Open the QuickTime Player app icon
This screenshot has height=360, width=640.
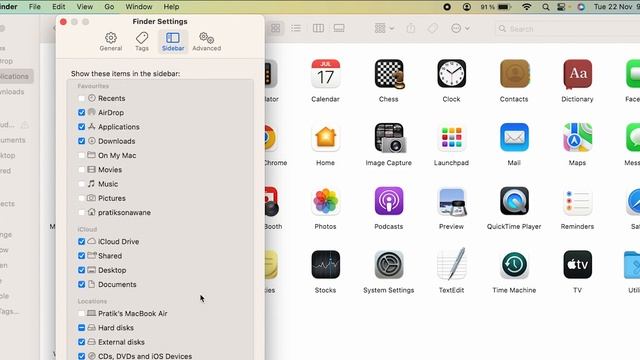click(x=514, y=201)
